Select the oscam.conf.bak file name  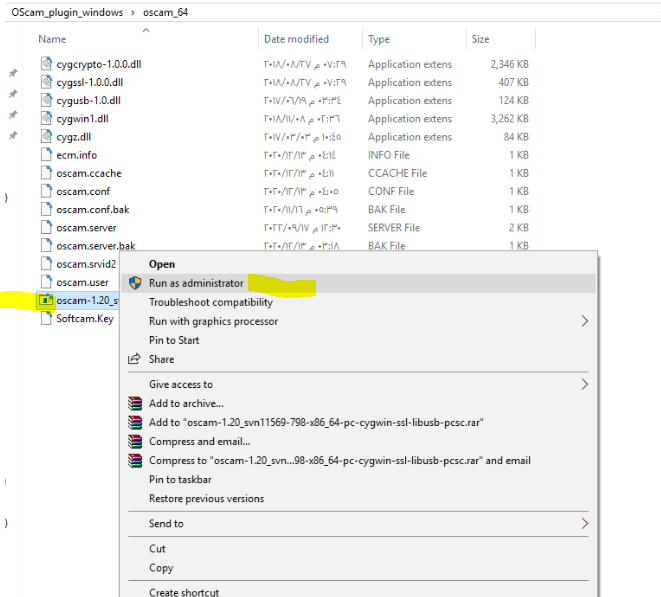point(93,209)
